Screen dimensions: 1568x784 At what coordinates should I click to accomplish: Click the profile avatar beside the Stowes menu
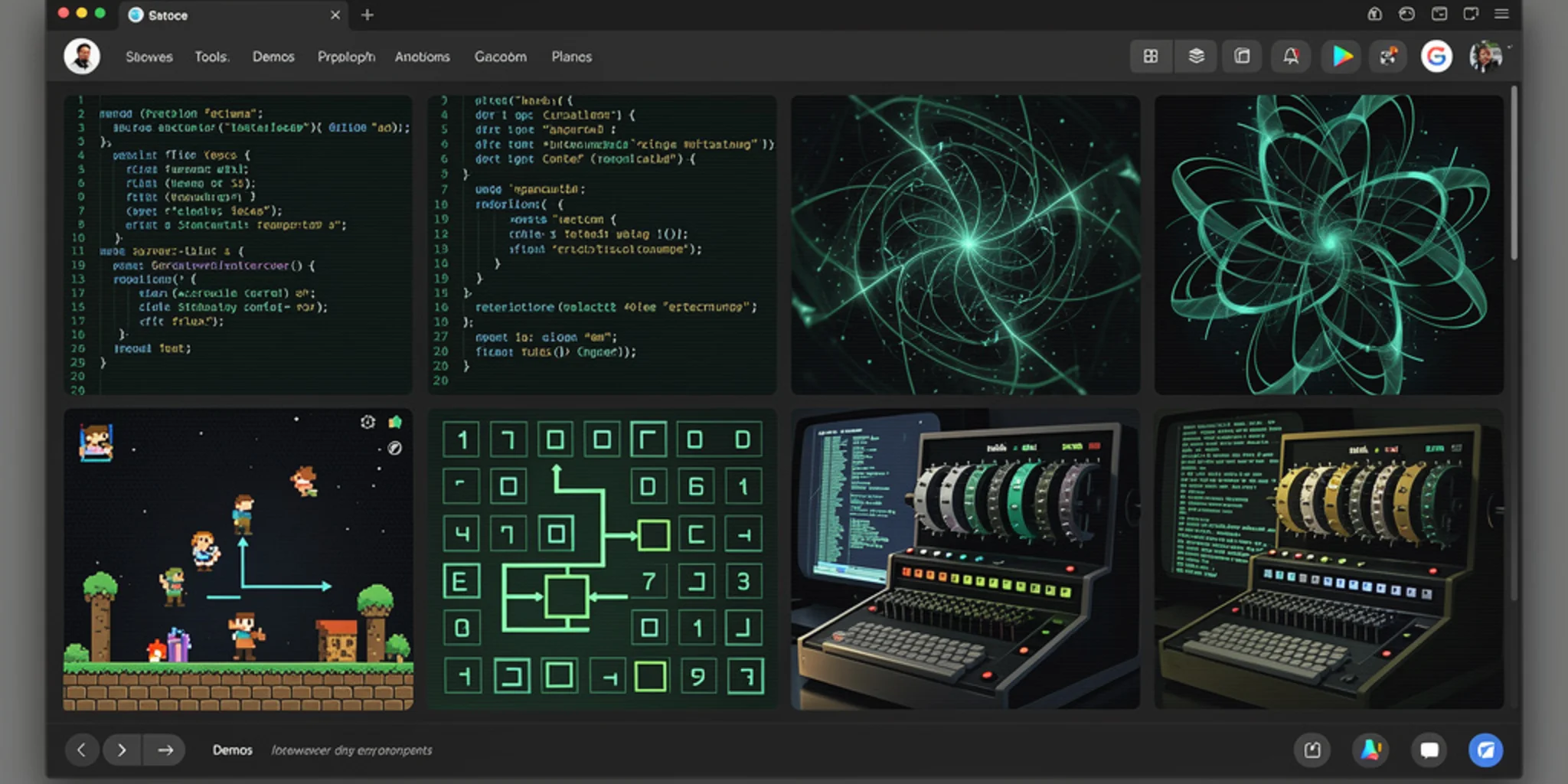(82, 57)
